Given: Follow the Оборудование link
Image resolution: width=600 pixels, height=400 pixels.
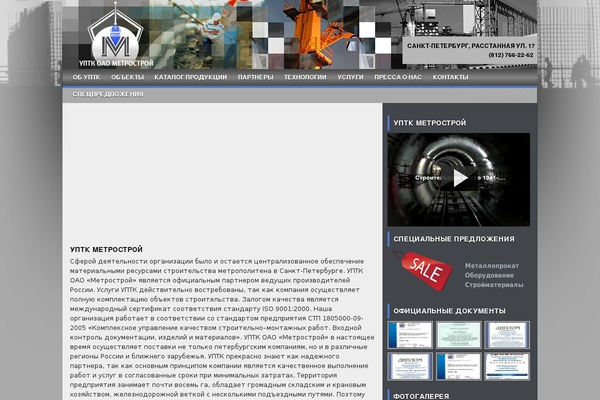Looking at the screenshot, I should (x=489, y=275).
